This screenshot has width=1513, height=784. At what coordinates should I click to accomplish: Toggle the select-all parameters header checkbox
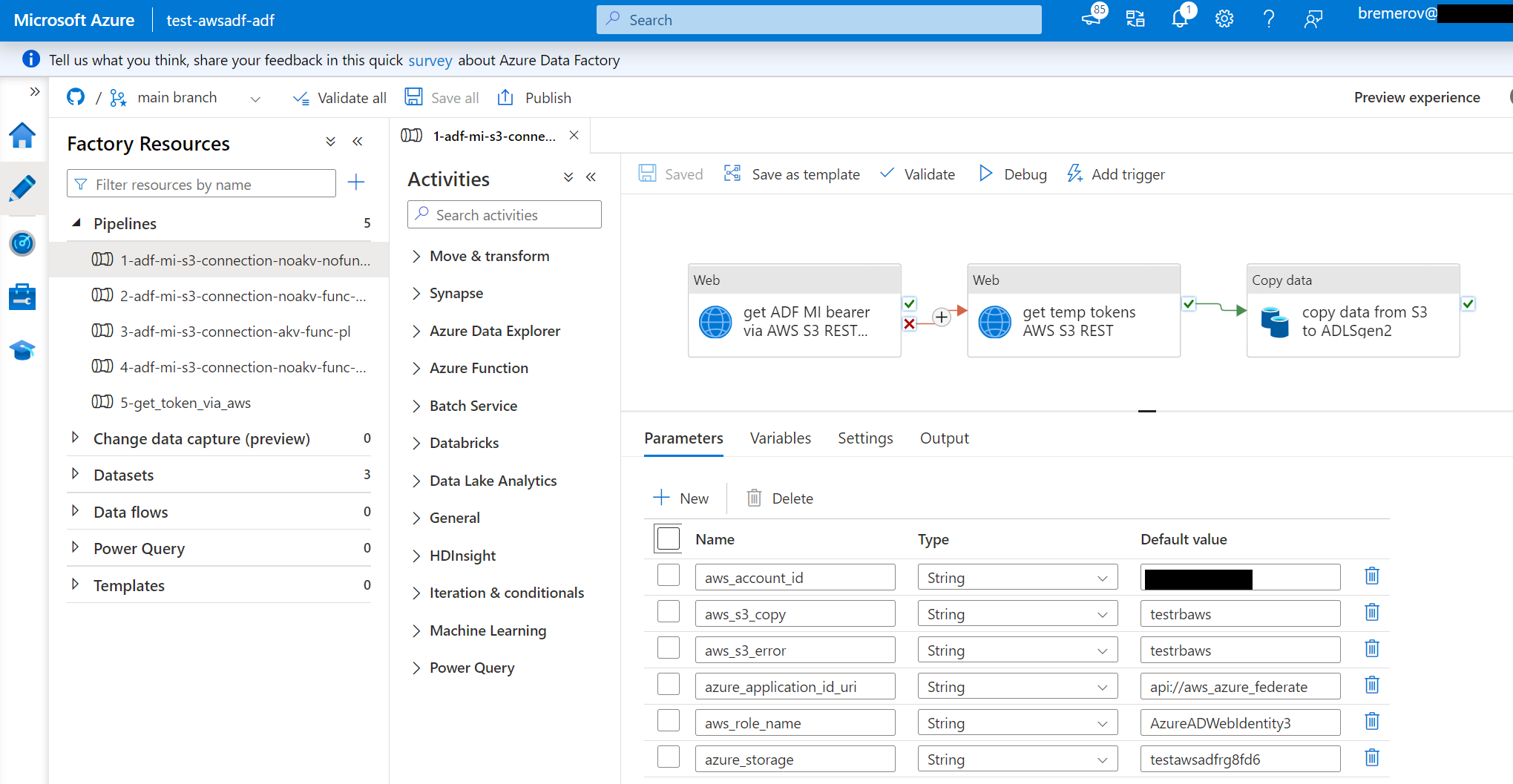coord(668,538)
